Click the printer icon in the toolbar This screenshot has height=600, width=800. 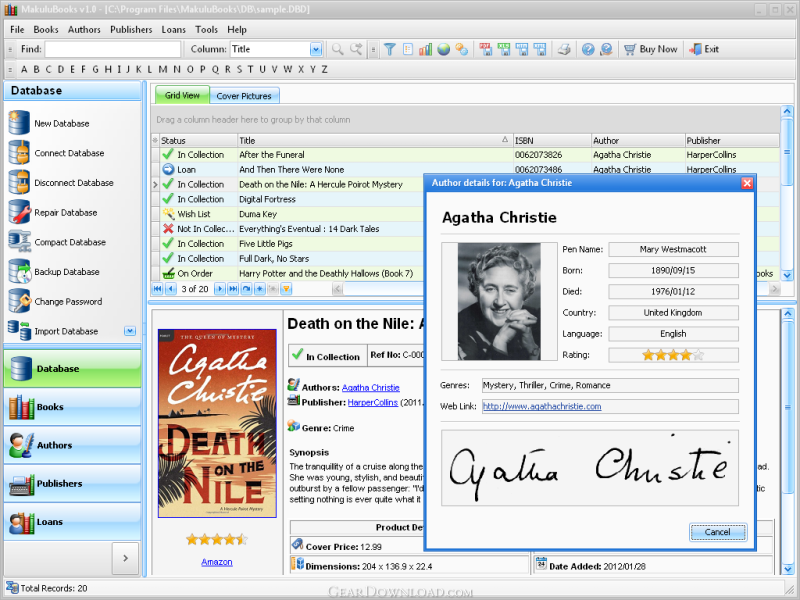point(564,49)
